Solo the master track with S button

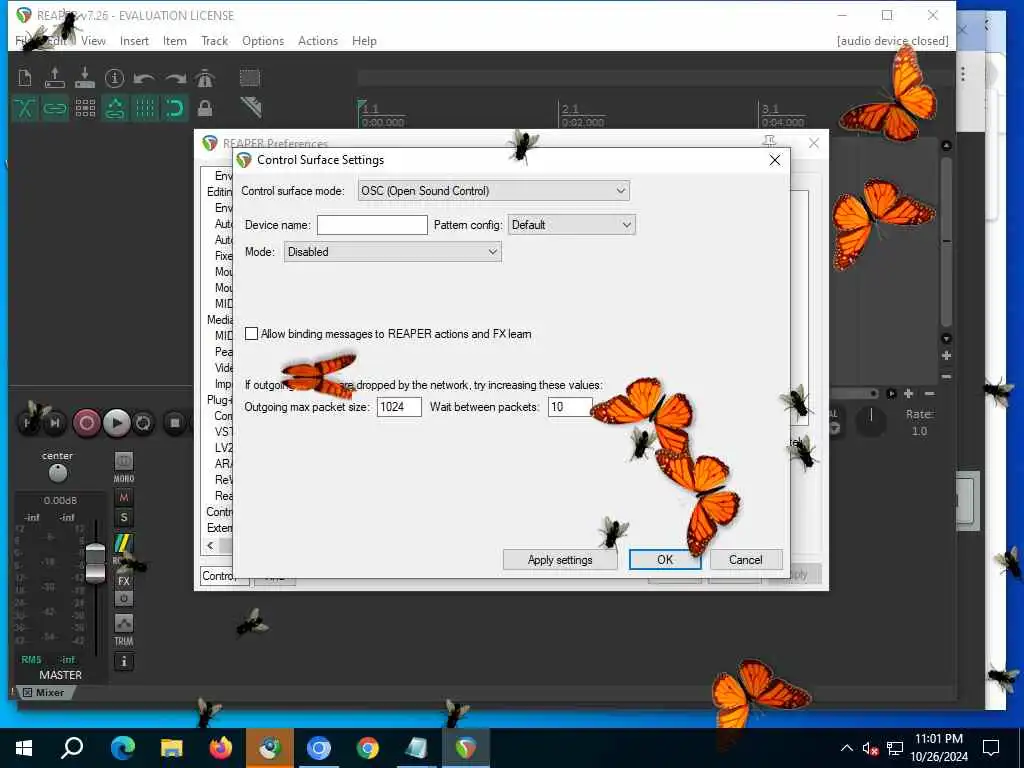click(123, 518)
